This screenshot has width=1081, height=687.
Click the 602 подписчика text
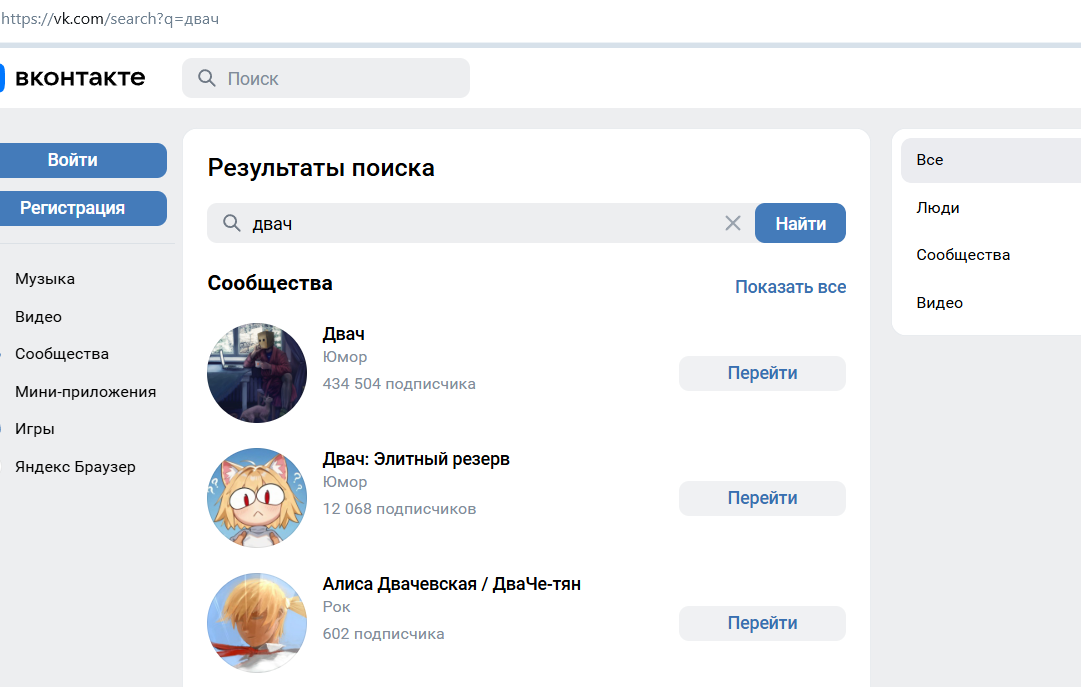coord(383,633)
